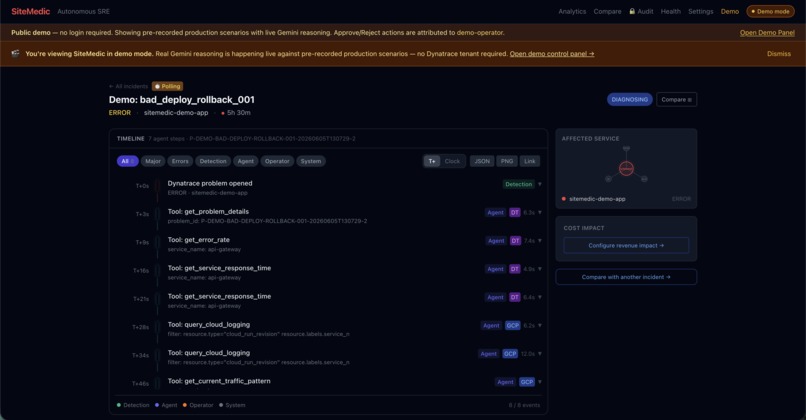Click the Operator legend dot

coord(185,405)
